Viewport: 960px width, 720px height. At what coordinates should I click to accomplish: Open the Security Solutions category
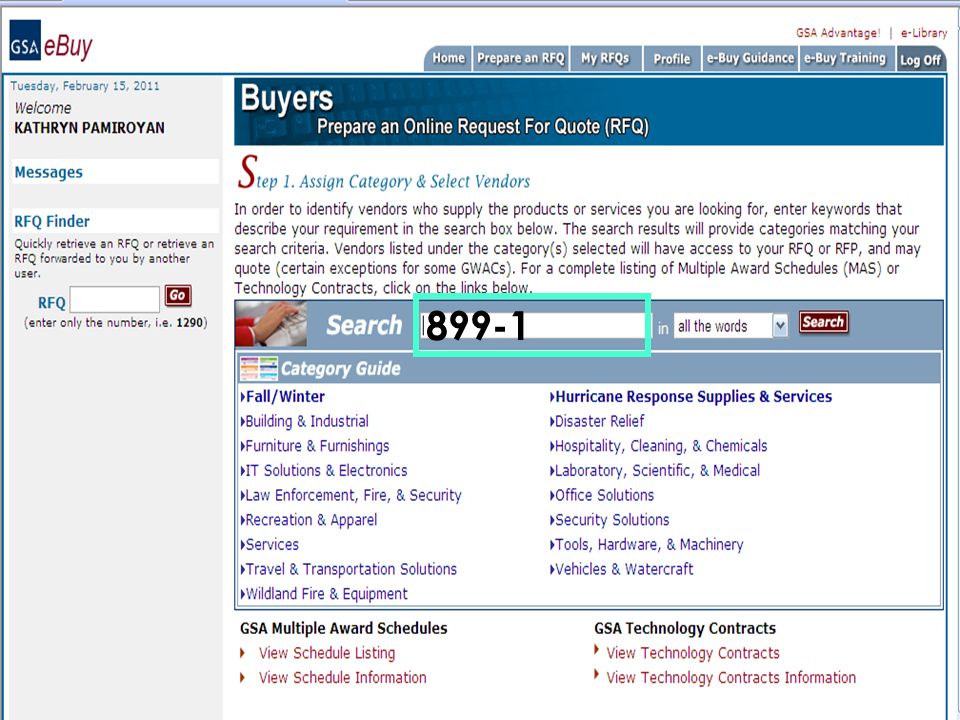[610, 520]
